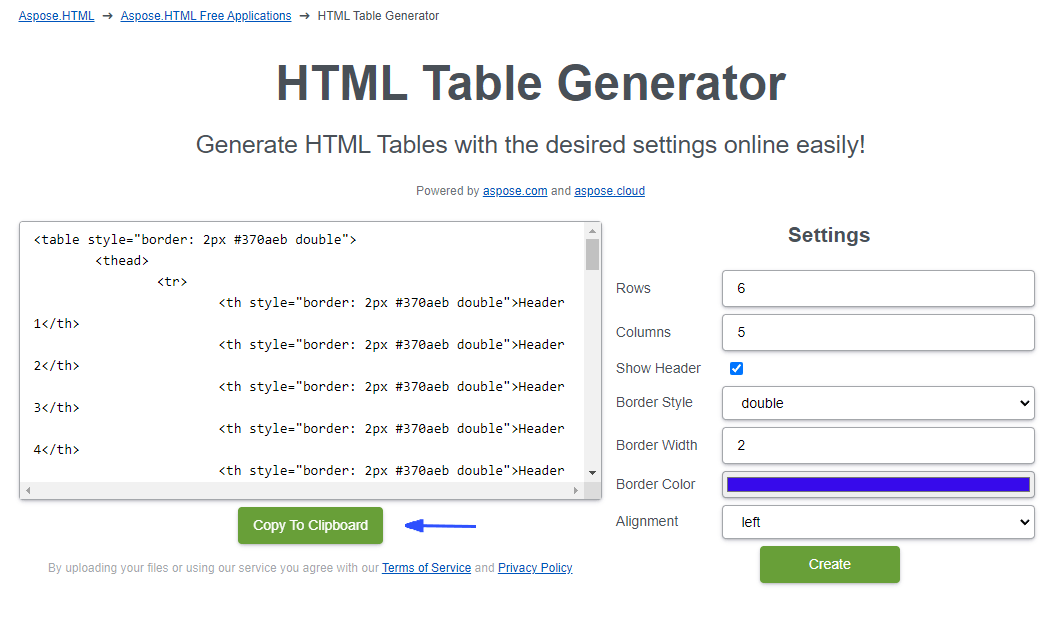Image resolution: width=1058 pixels, height=621 pixels.
Task: Click the code area scroll up arrow
Action: point(592,231)
